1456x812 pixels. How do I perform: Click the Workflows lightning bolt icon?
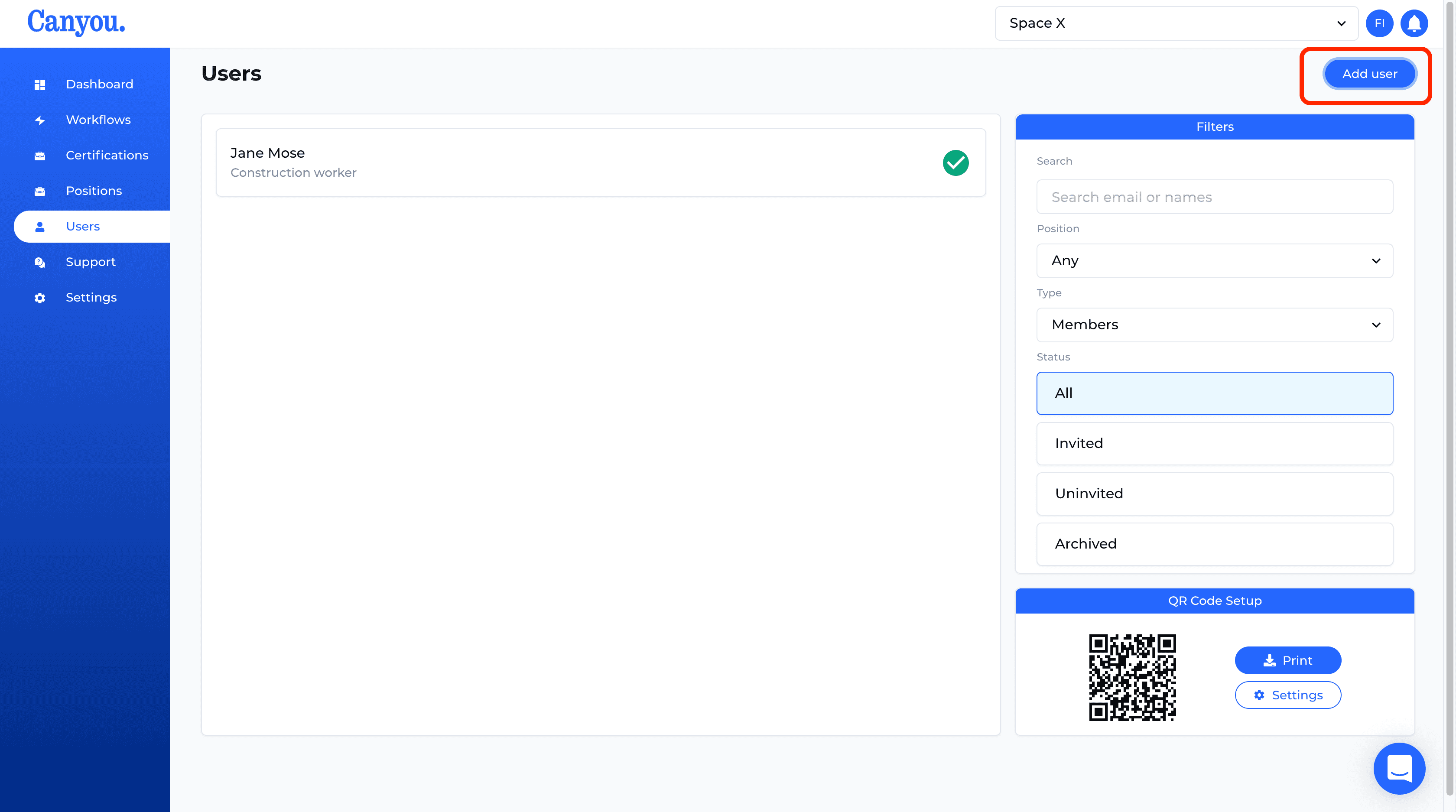pos(39,120)
